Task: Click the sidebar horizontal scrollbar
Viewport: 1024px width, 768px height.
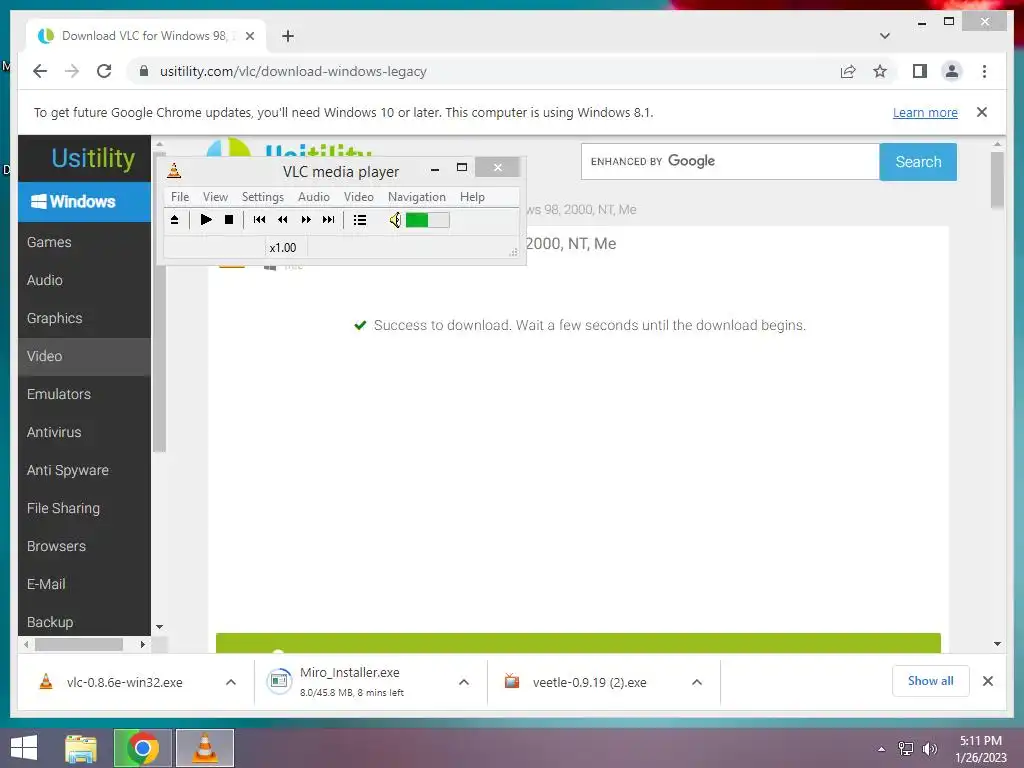Action: [x=79, y=645]
